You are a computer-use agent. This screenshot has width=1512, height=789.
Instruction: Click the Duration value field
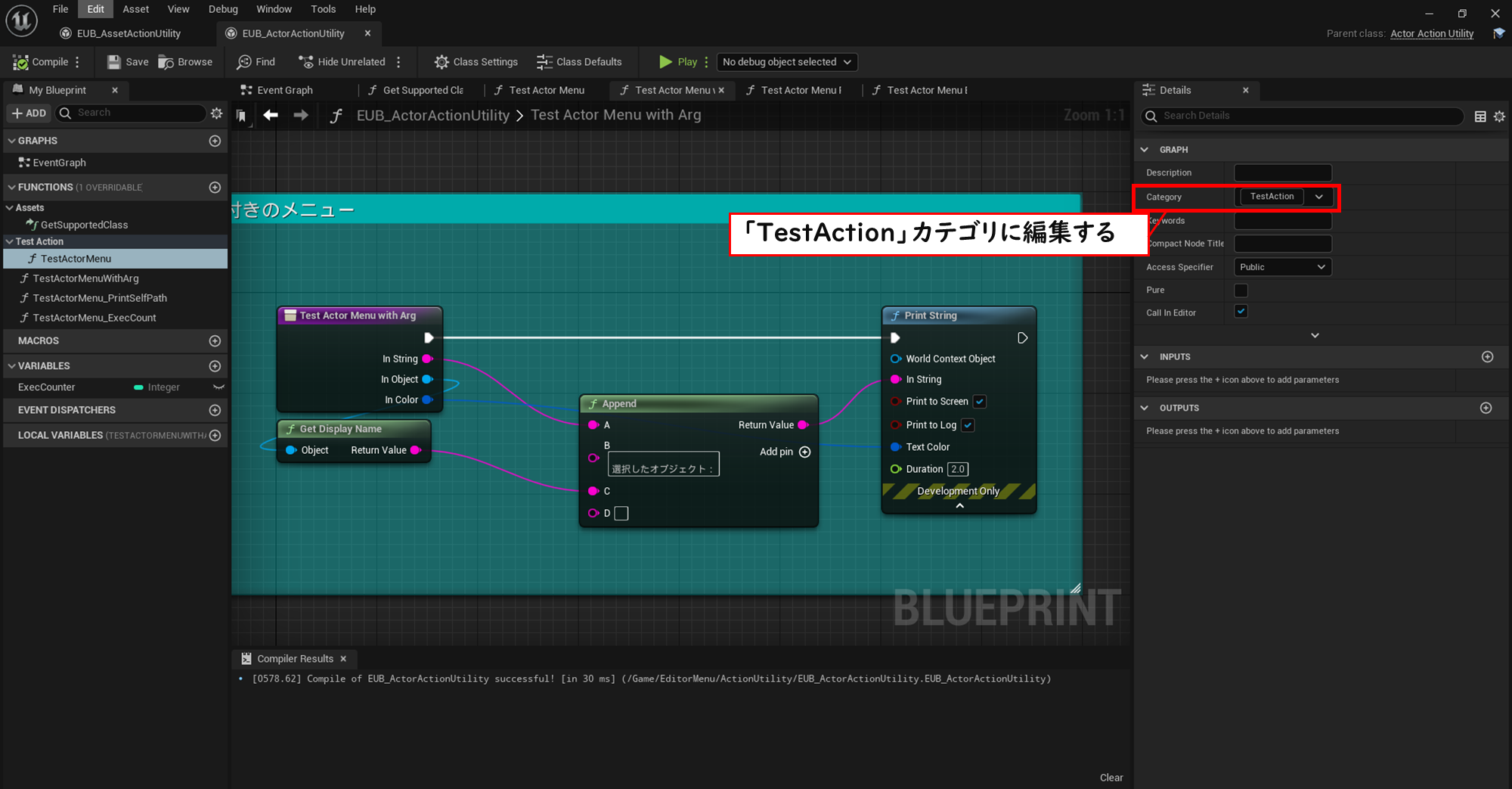pos(958,469)
